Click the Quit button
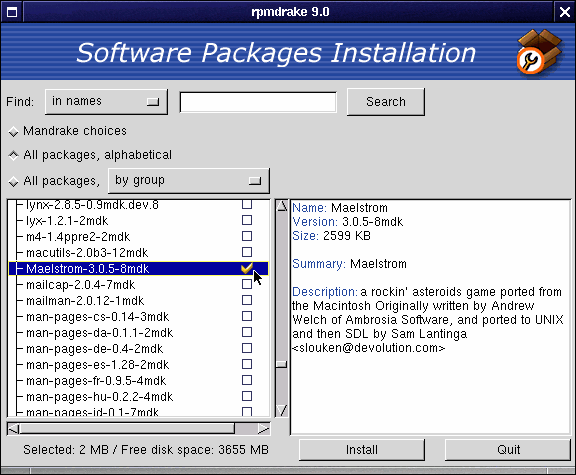 coord(508,450)
